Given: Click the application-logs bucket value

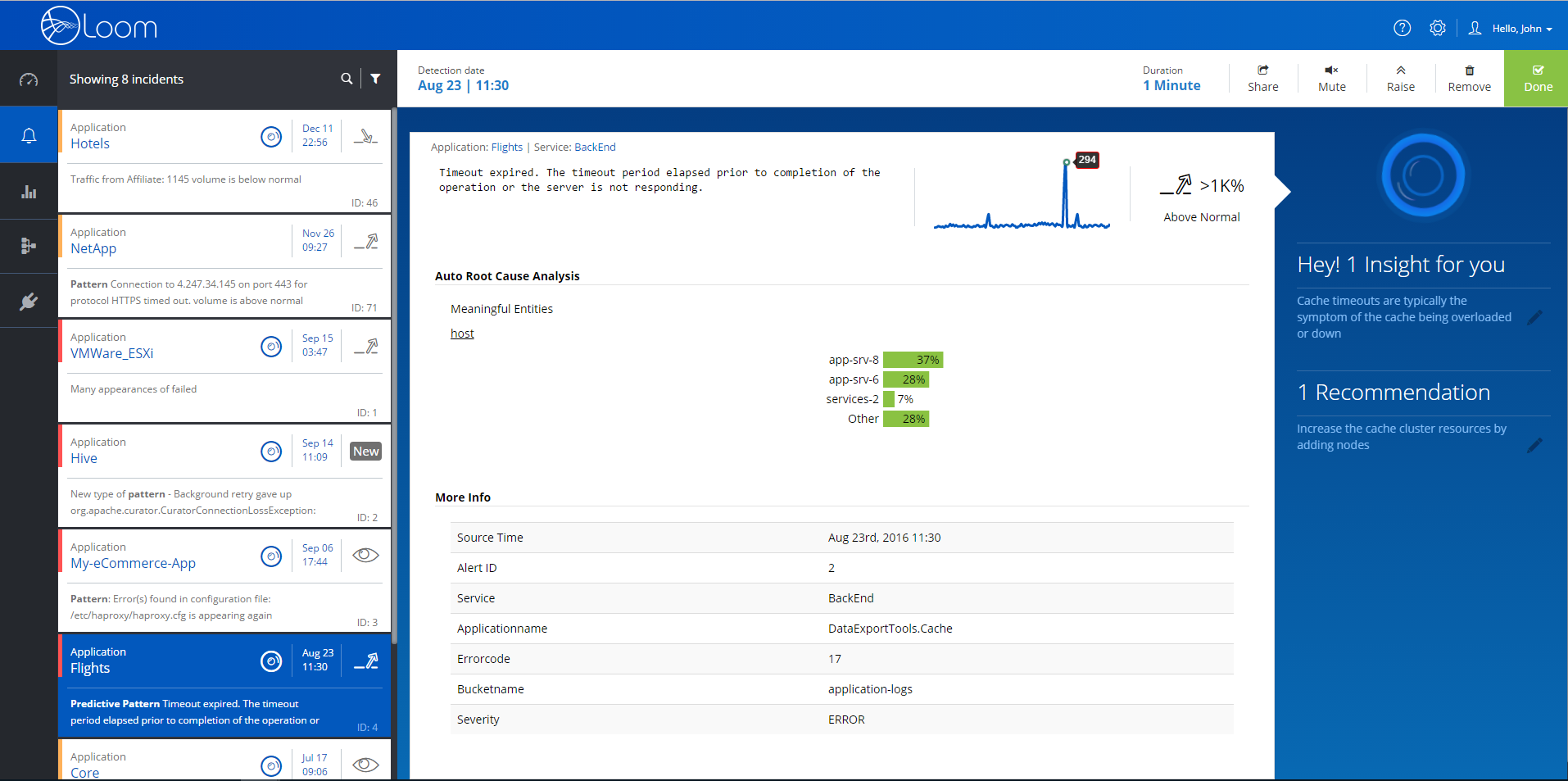Looking at the screenshot, I should tap(870, 689).
